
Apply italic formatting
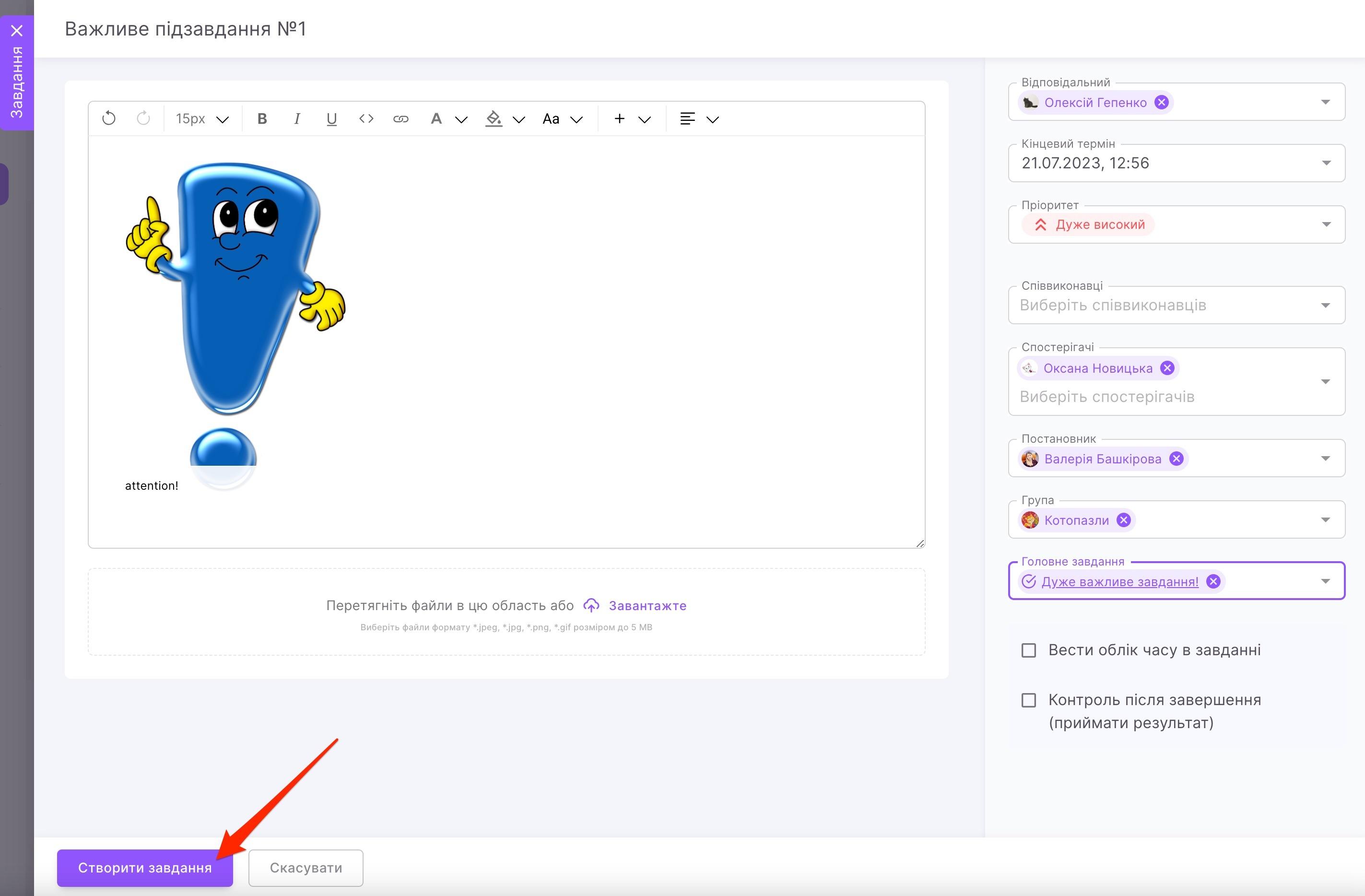[296, 119]
